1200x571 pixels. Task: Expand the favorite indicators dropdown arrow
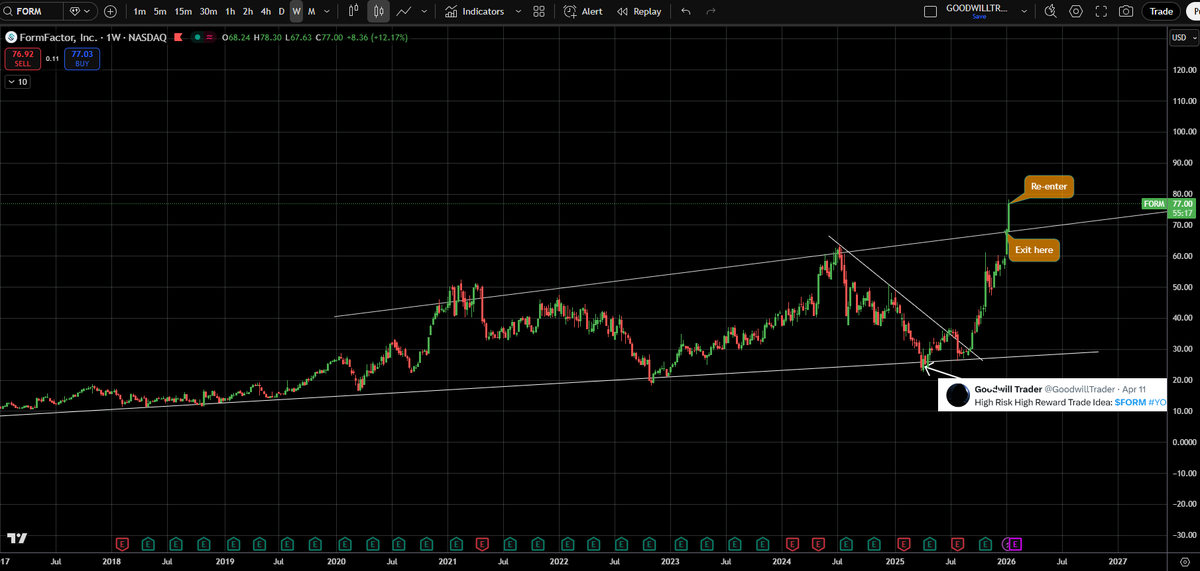click(x=517, y=12)
